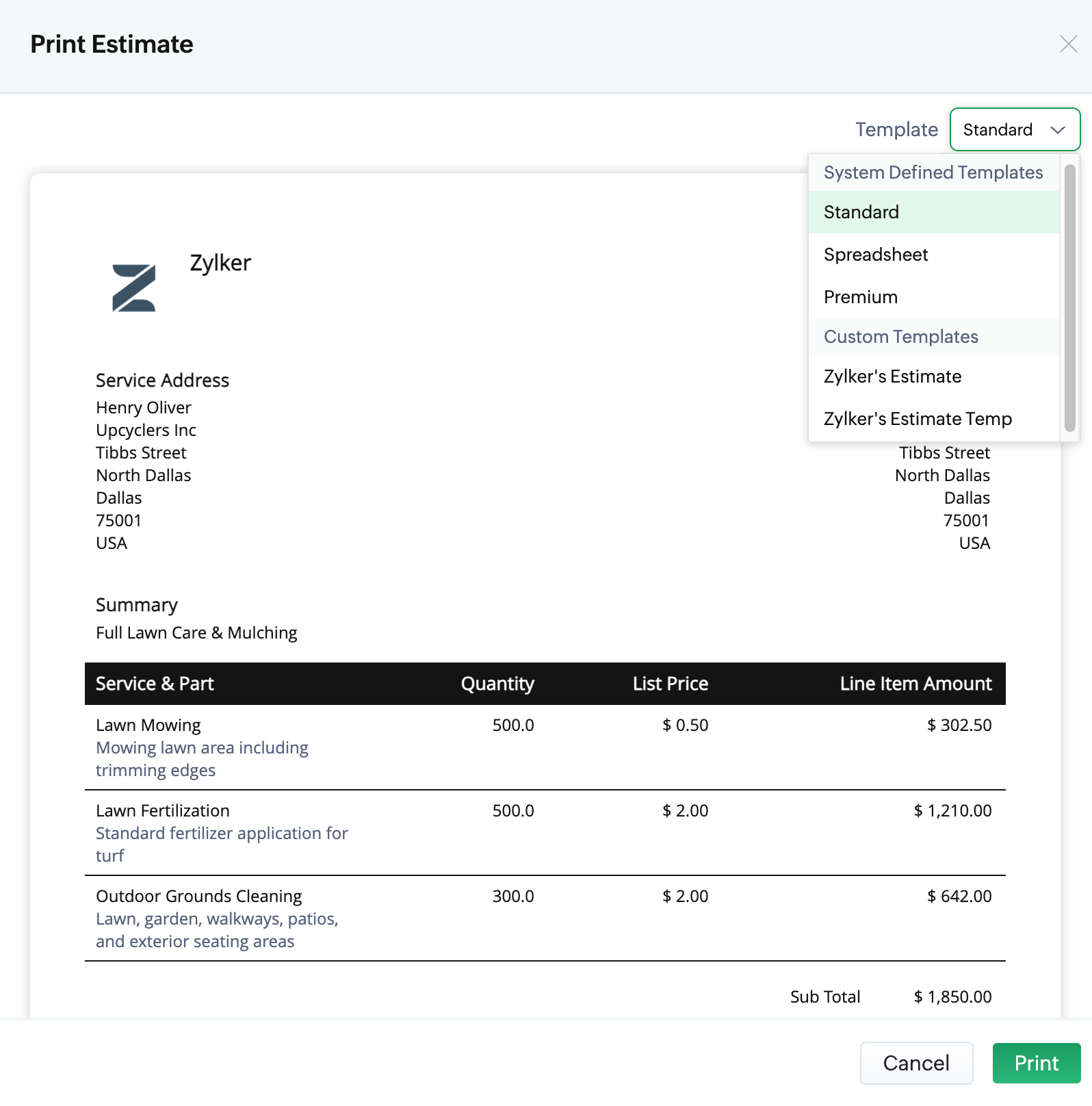
Task: Choose the Spreadsheet template
Action: 876,255
